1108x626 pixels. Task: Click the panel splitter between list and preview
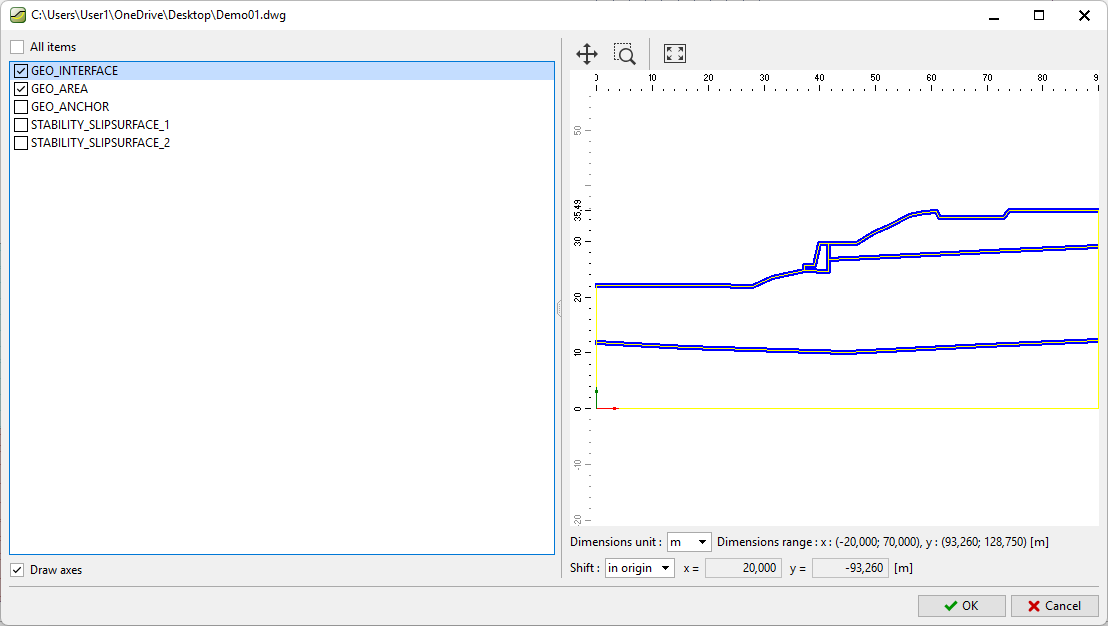pos(559,310)
